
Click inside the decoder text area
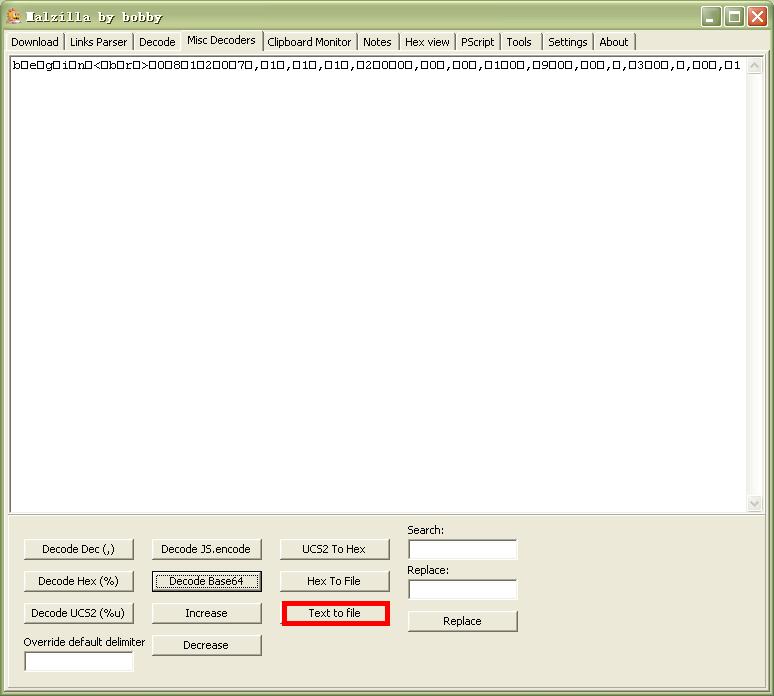(x=378, y=285)
